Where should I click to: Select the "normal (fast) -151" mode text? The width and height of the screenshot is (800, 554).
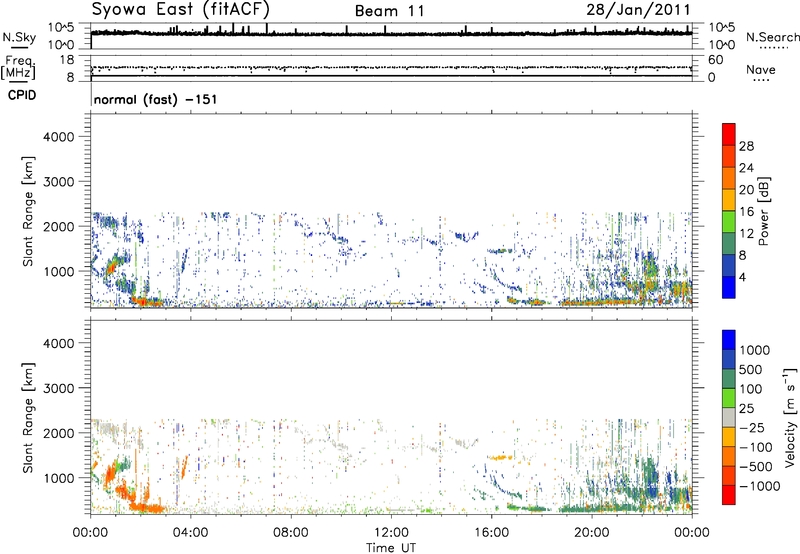pyautogui.click(x=156, y=99)
